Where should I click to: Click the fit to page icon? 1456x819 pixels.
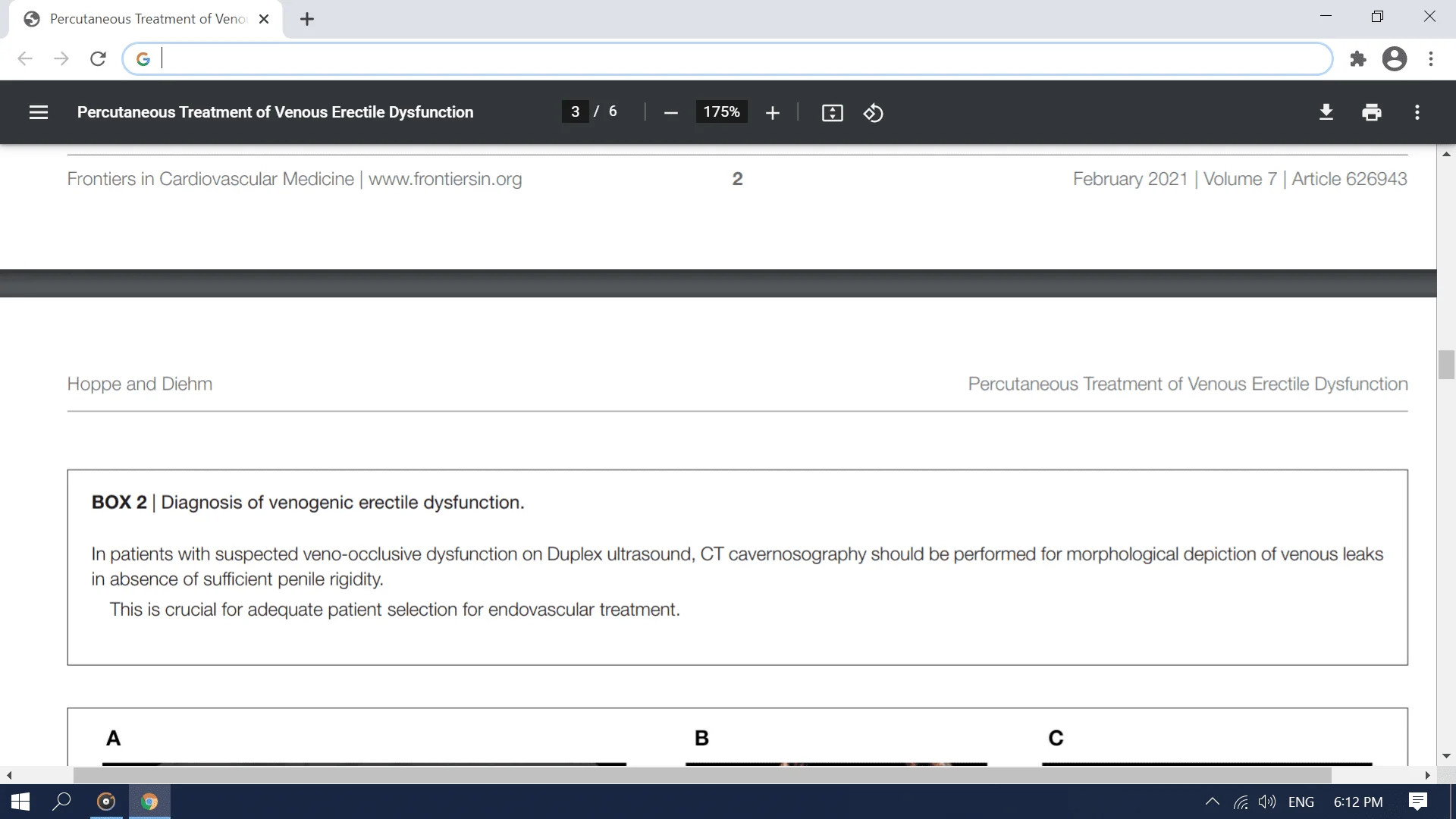coord(834,112)
